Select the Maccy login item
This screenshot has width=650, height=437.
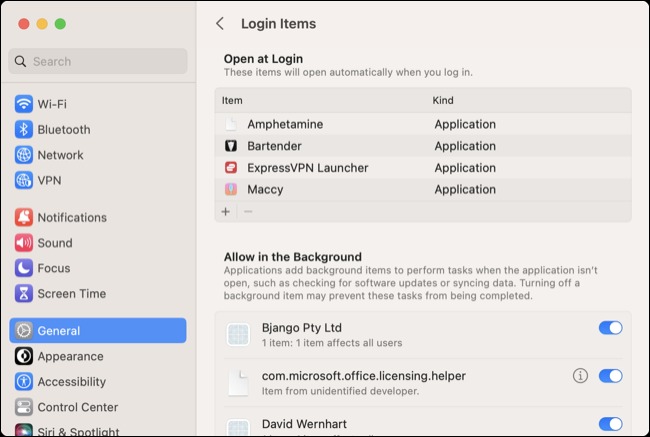[x=423, y=189]
